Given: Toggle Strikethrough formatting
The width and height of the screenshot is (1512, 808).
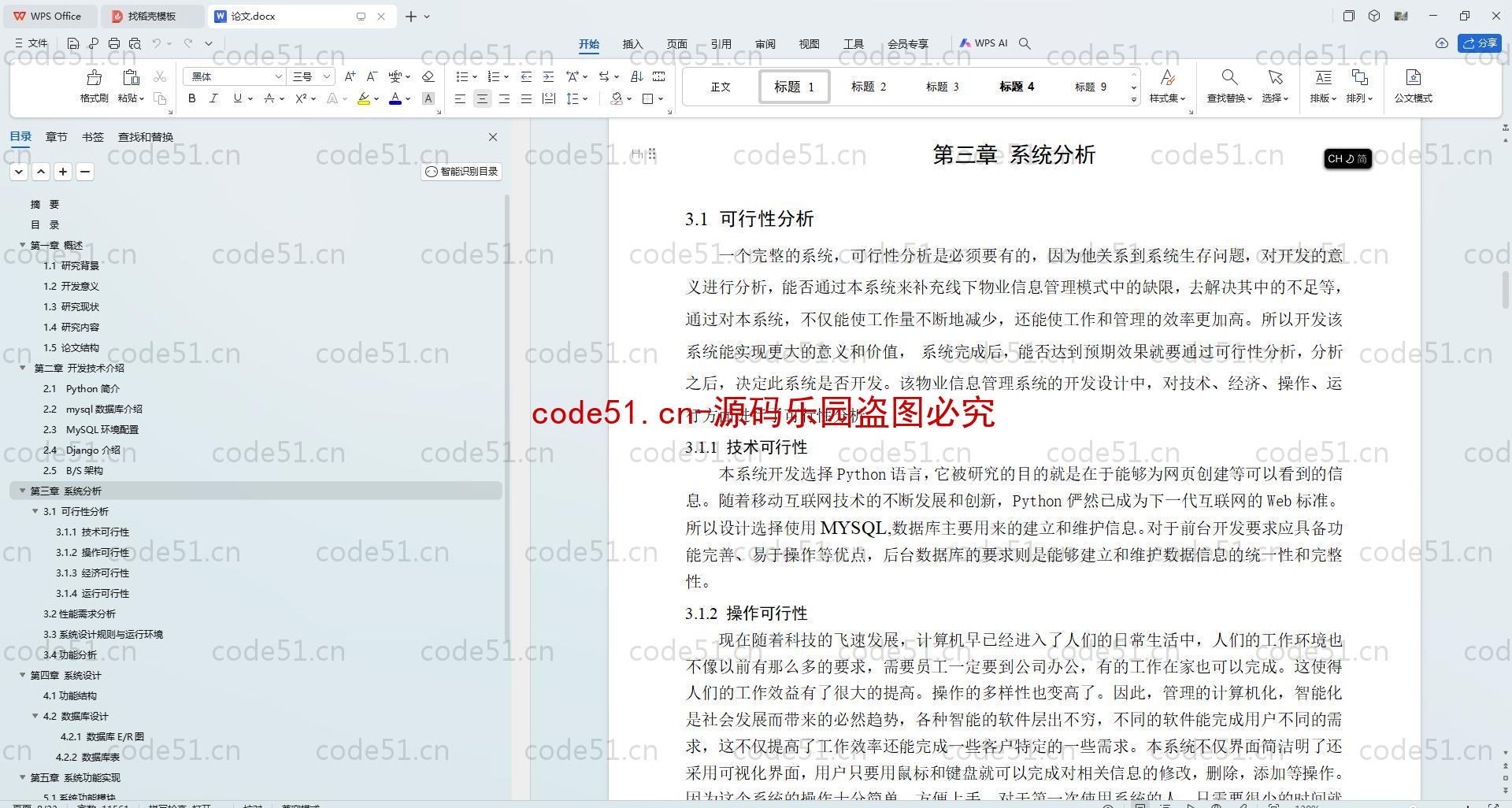Looking at the screenshot, I should 269,98.
